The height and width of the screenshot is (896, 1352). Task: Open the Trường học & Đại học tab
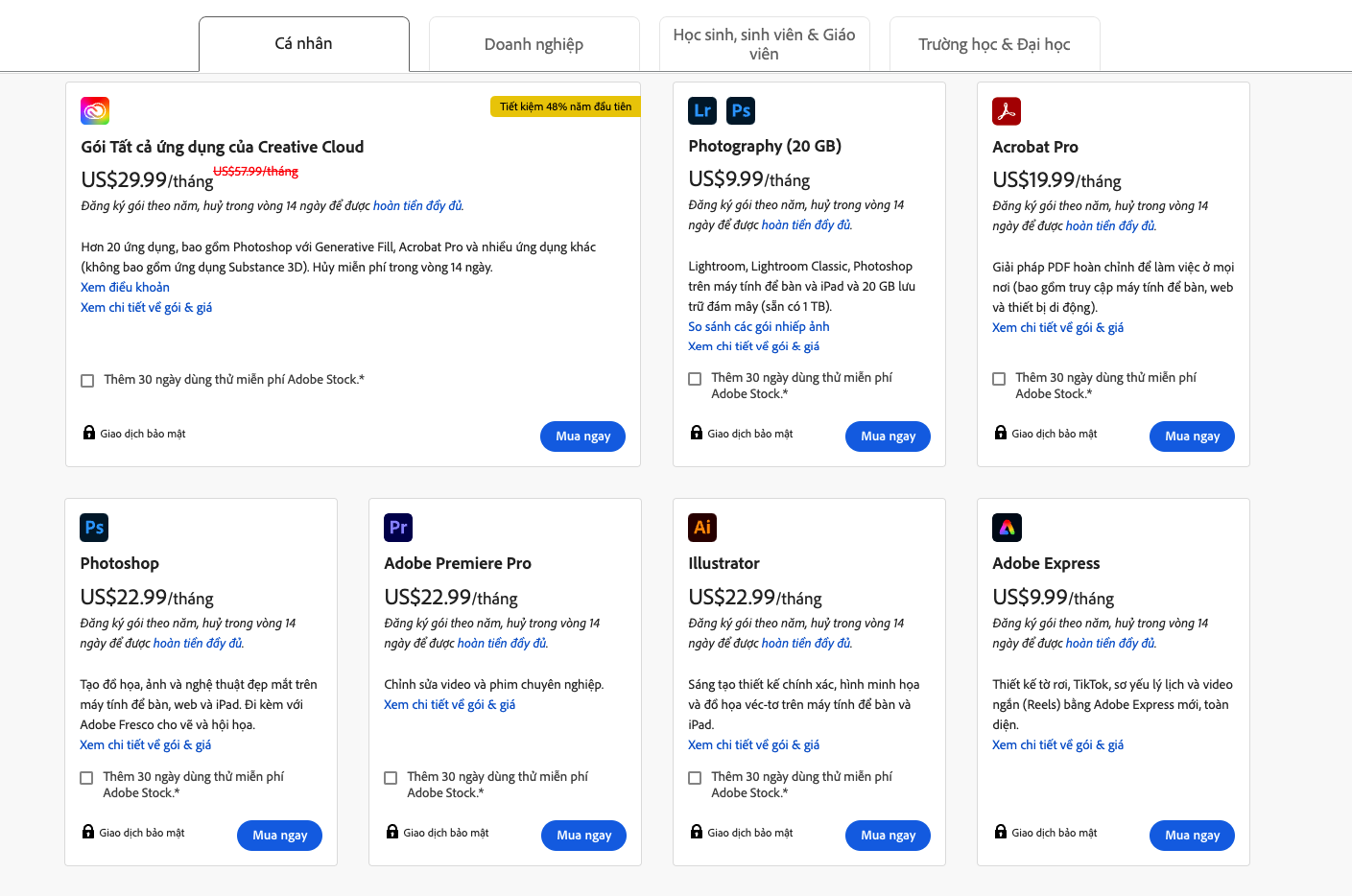pyautogui.click(x=995, y=44)
